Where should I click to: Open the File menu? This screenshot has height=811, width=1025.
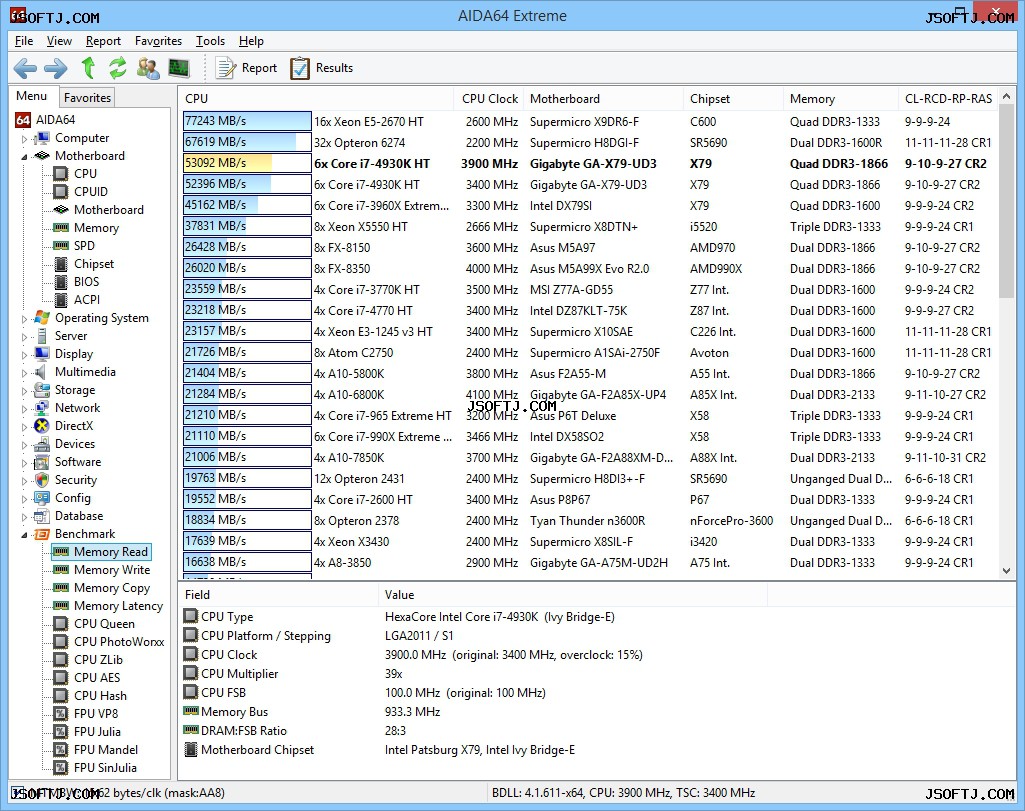click(24, 41)
